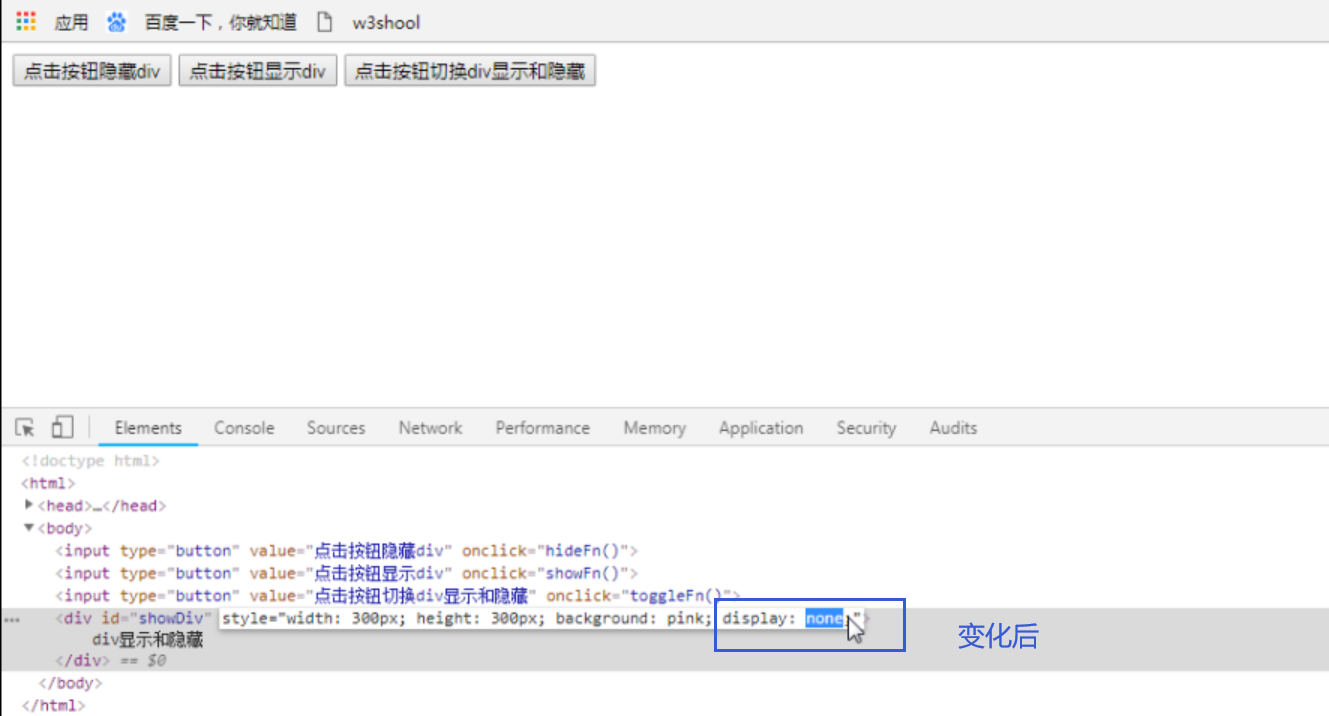Select the closing </div> == $0 line
This screenshot has height=716, width=1329.
click(110, 661)
